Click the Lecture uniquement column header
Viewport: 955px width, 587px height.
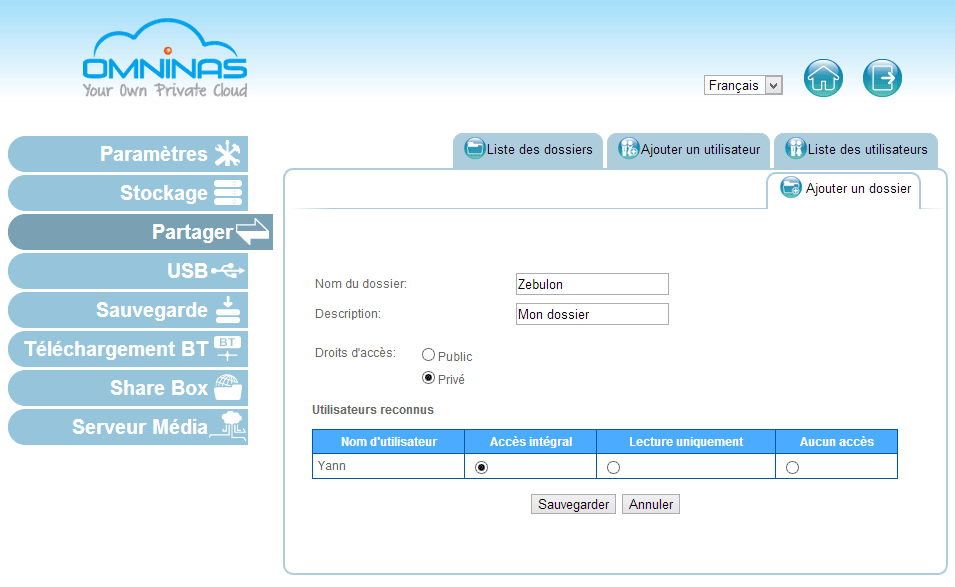click(686, 441)
